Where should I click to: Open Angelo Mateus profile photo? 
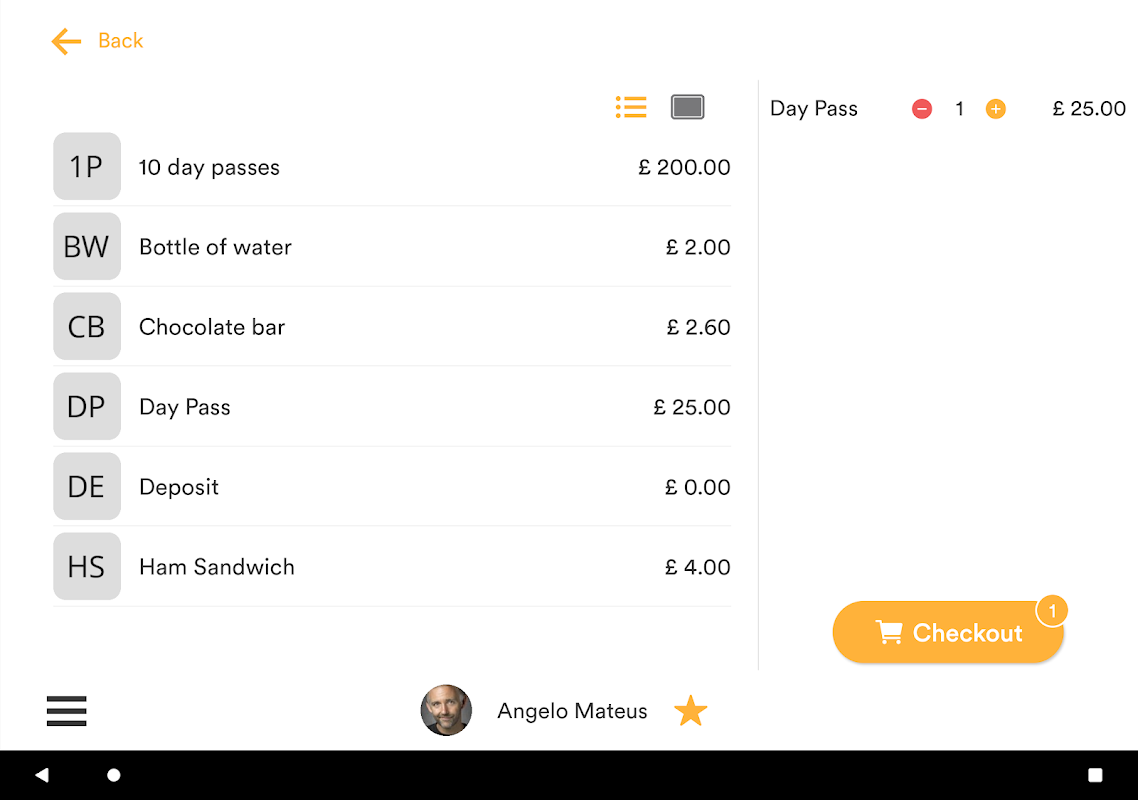(446, 711)
